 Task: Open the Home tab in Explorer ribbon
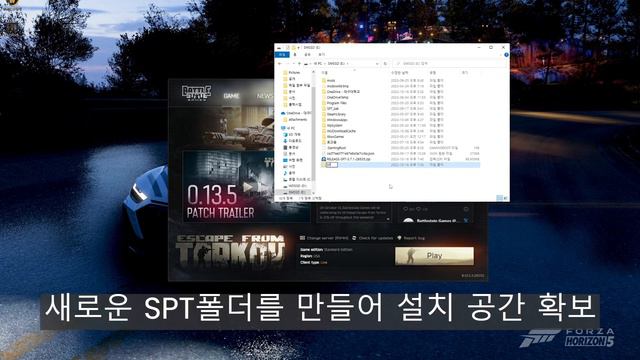pos(295,55)
